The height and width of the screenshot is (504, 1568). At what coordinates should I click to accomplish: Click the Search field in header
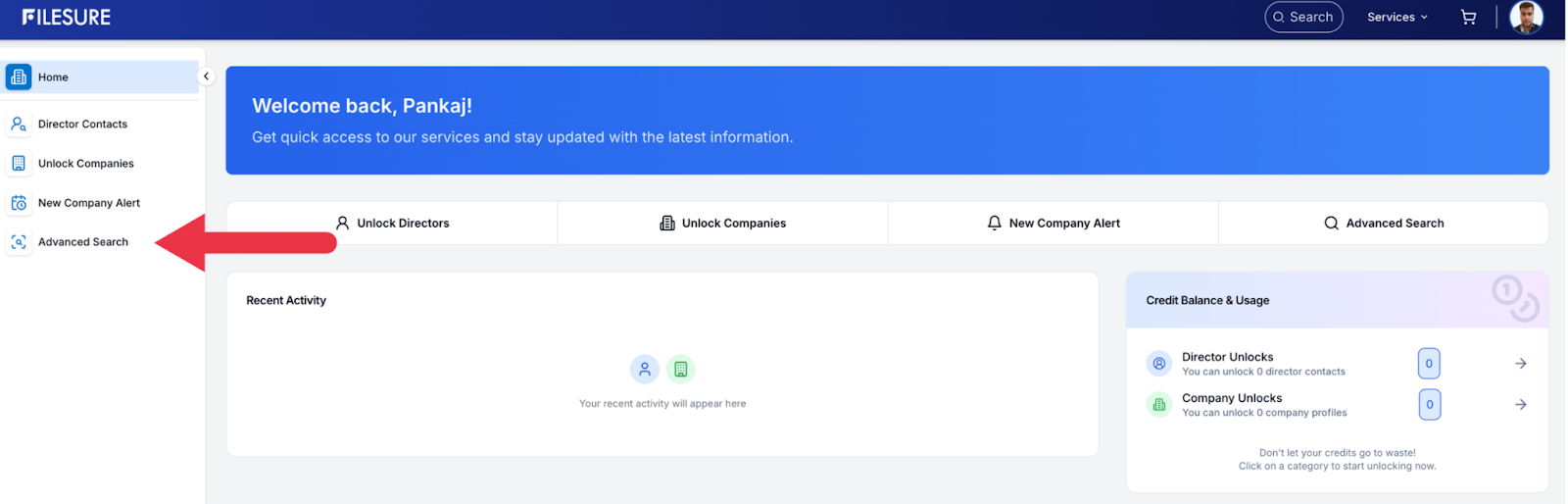click(x=1303, y=17)
